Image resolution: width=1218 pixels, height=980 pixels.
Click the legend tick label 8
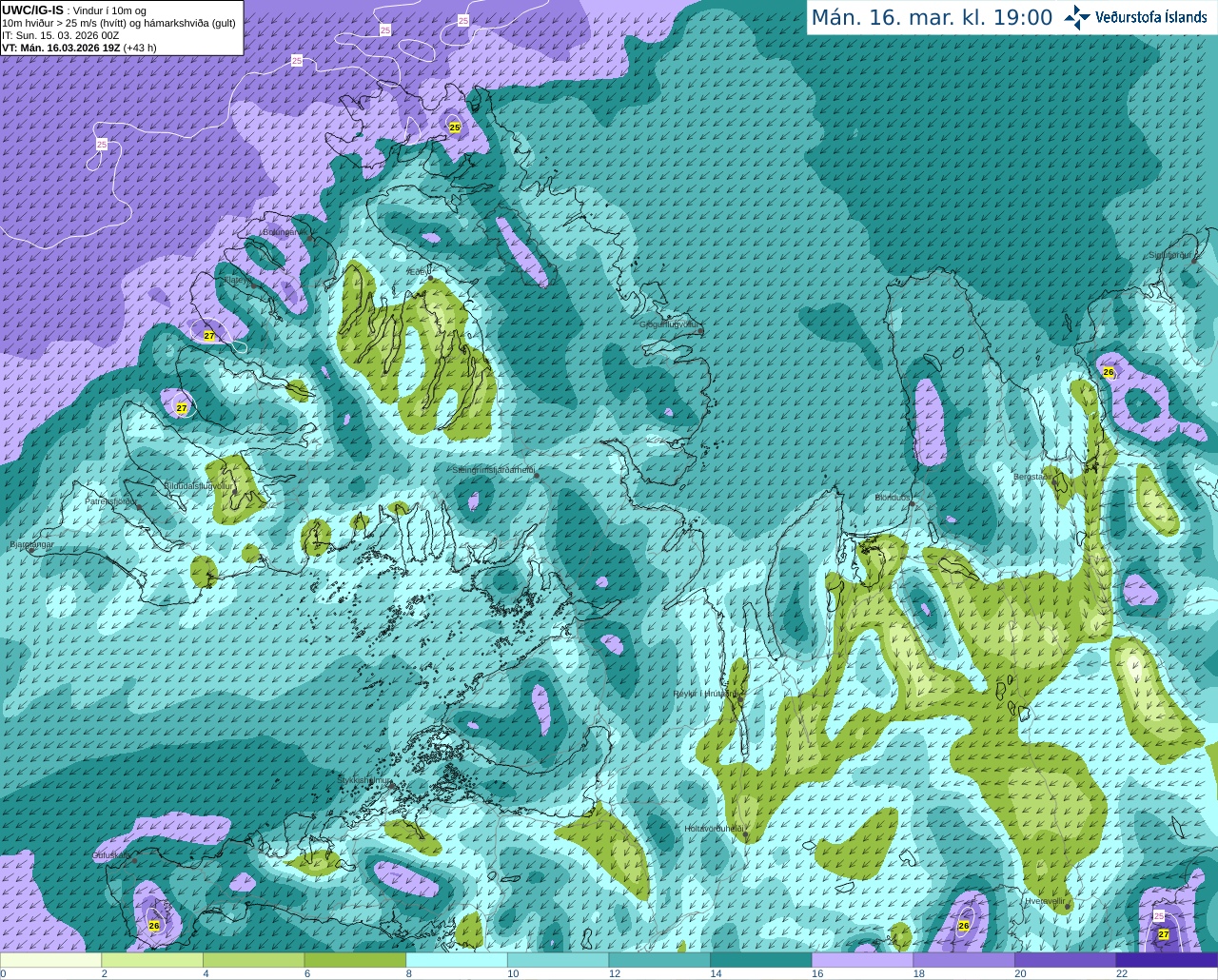[409, 973]
